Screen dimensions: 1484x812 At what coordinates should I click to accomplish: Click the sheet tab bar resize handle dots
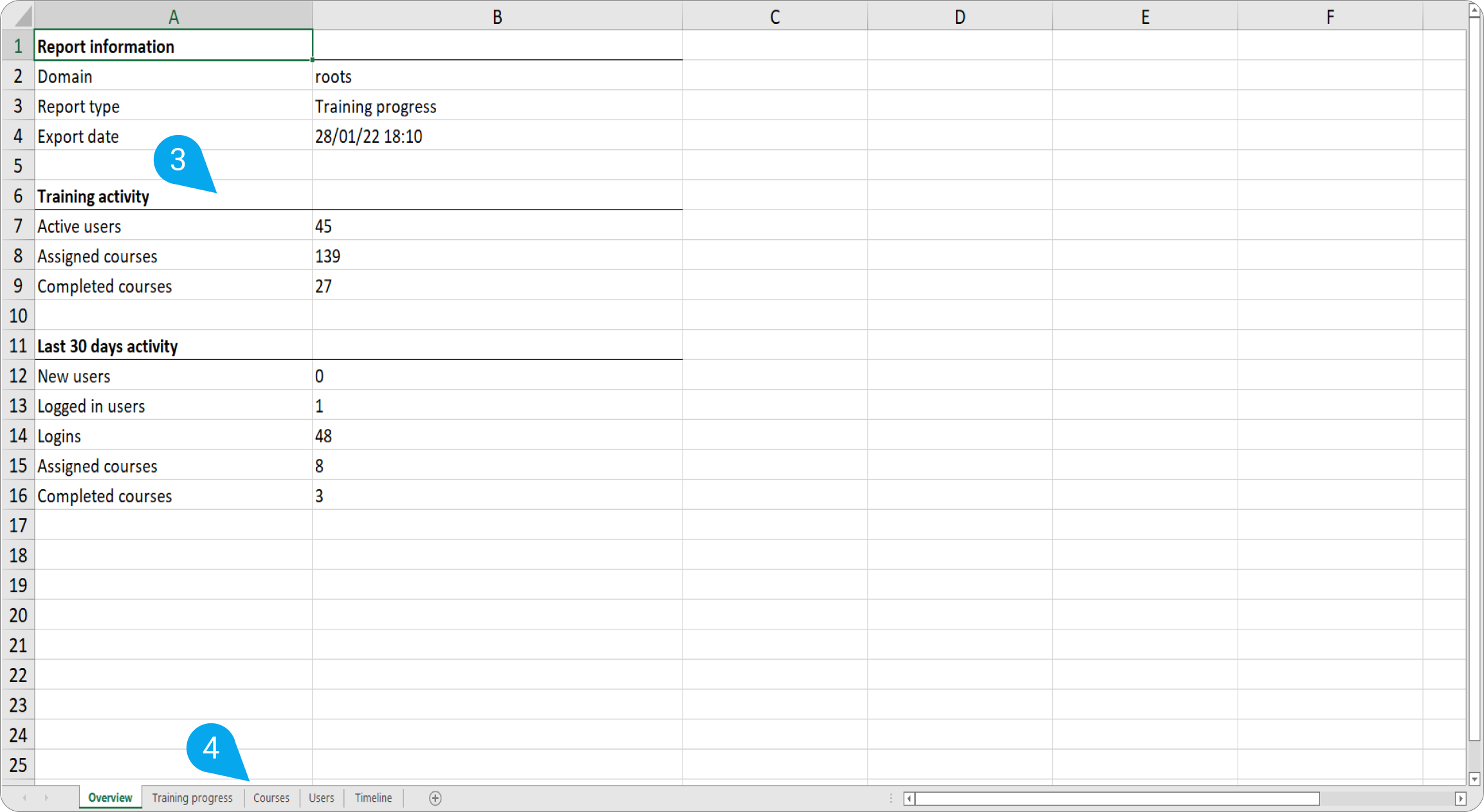(x=891, y=798)
